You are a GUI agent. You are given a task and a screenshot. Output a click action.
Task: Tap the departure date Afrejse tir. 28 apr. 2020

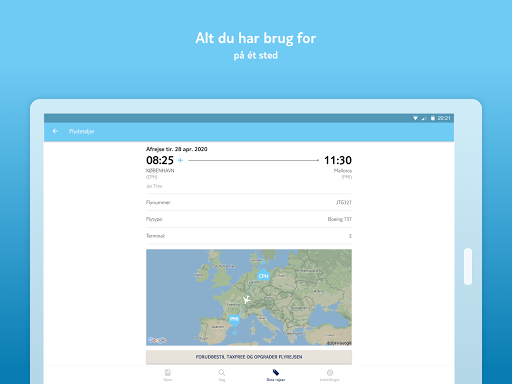tap(177, 149)
